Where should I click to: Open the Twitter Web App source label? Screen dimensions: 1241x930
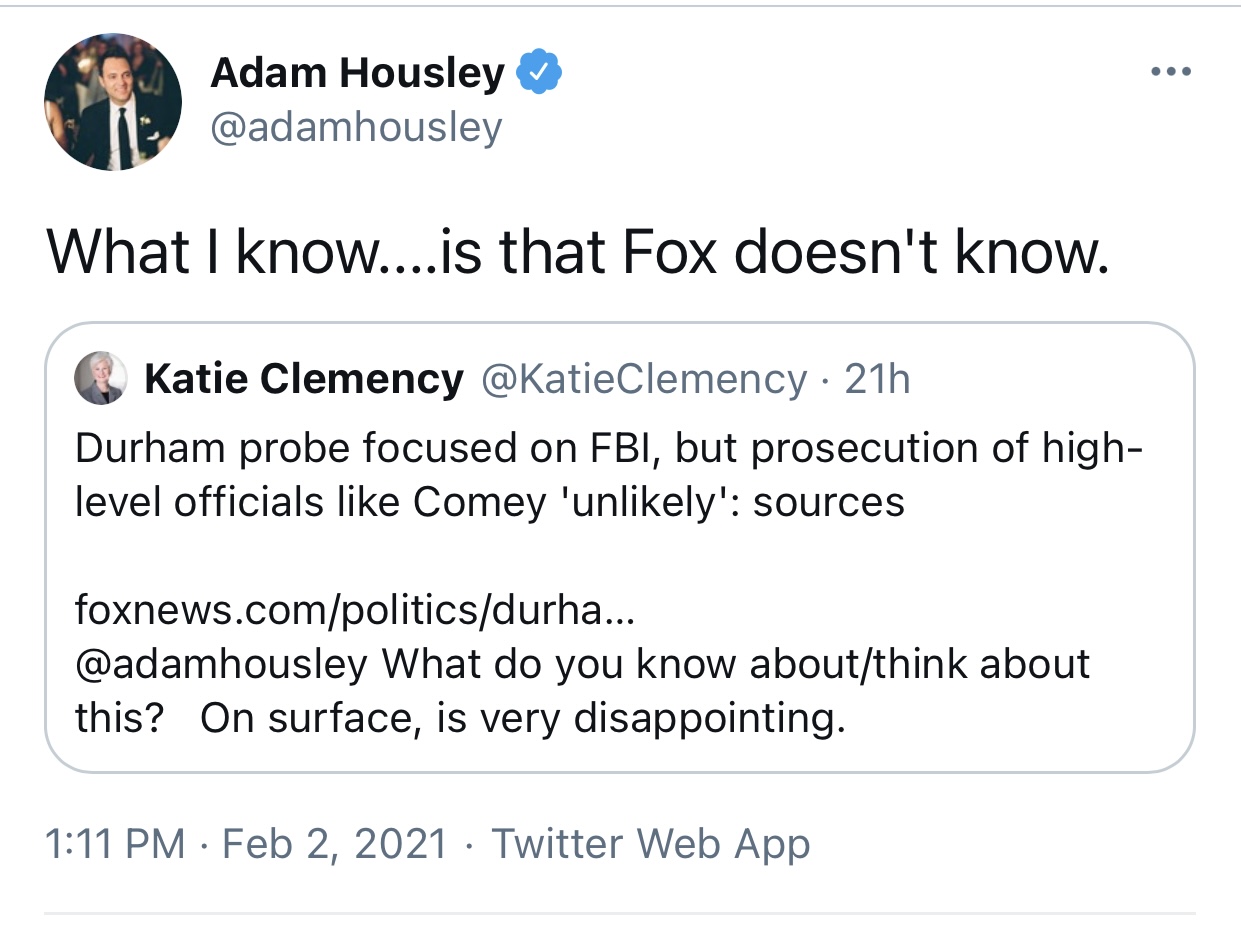(650, 844)
